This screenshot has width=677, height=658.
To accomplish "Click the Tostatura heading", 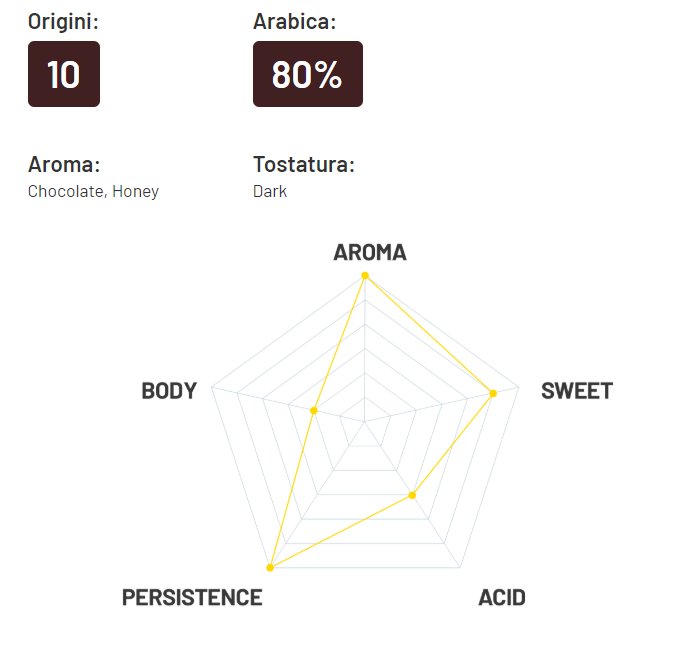I will [x=304, y=164].
